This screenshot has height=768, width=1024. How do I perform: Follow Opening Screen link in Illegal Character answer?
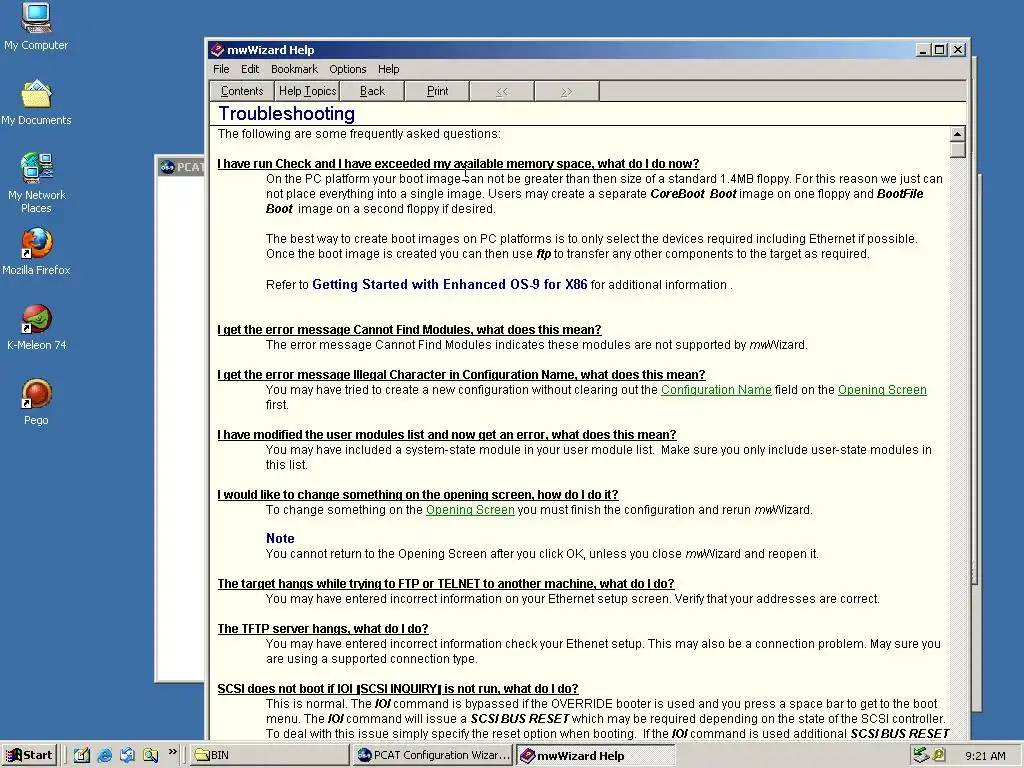[x=882, y=390]
